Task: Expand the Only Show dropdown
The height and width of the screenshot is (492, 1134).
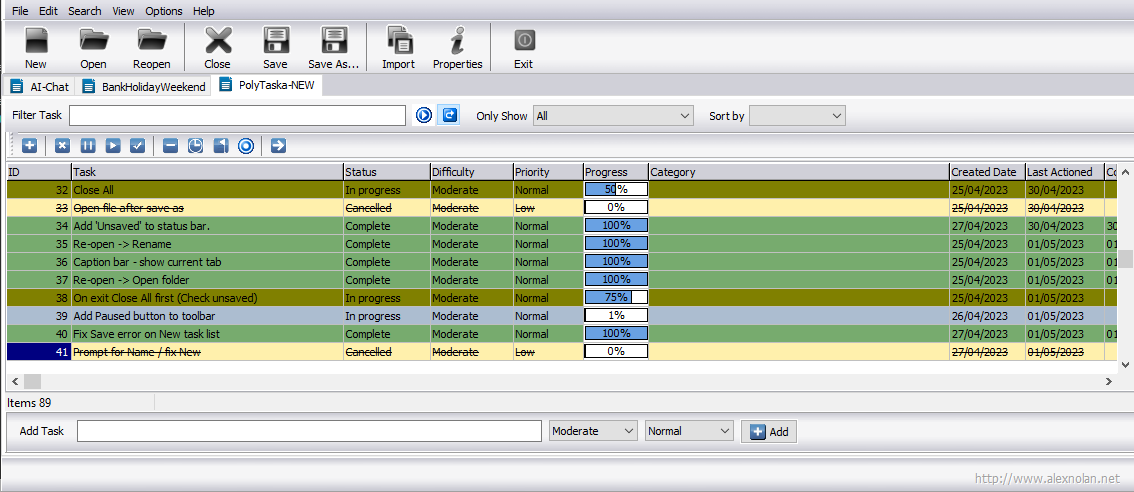Action: (613, 116)
